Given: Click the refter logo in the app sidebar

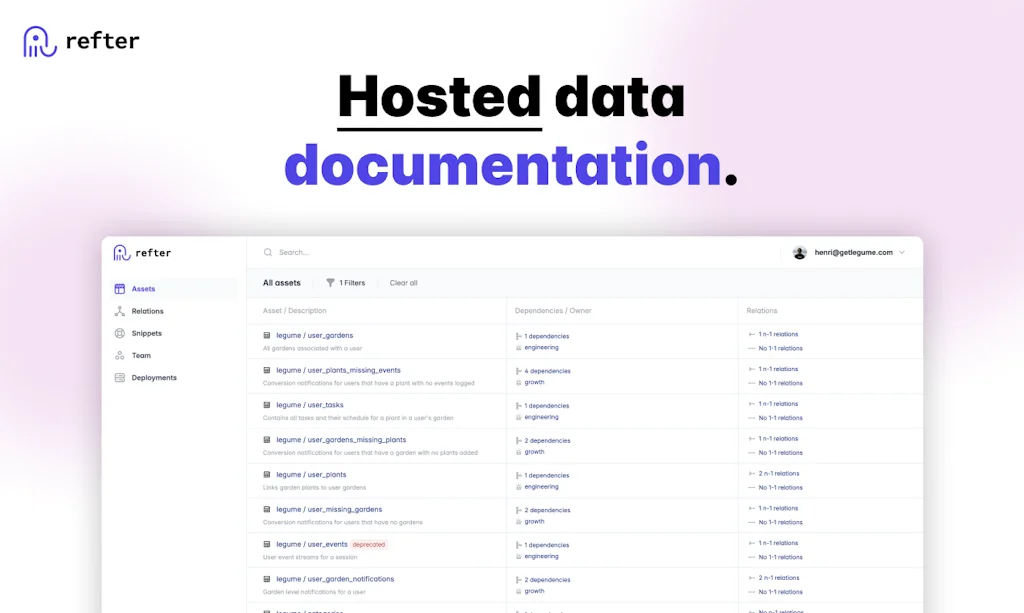Looking at the screenshot, I should point(142,253).
